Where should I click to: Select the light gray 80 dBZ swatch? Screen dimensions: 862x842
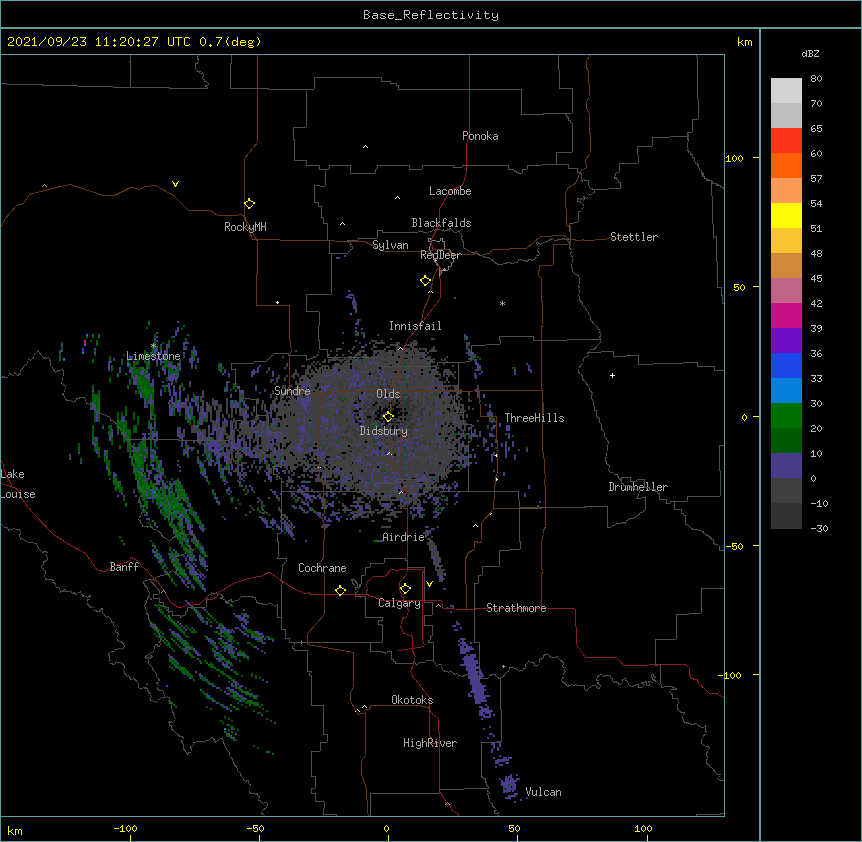point(786,91)
